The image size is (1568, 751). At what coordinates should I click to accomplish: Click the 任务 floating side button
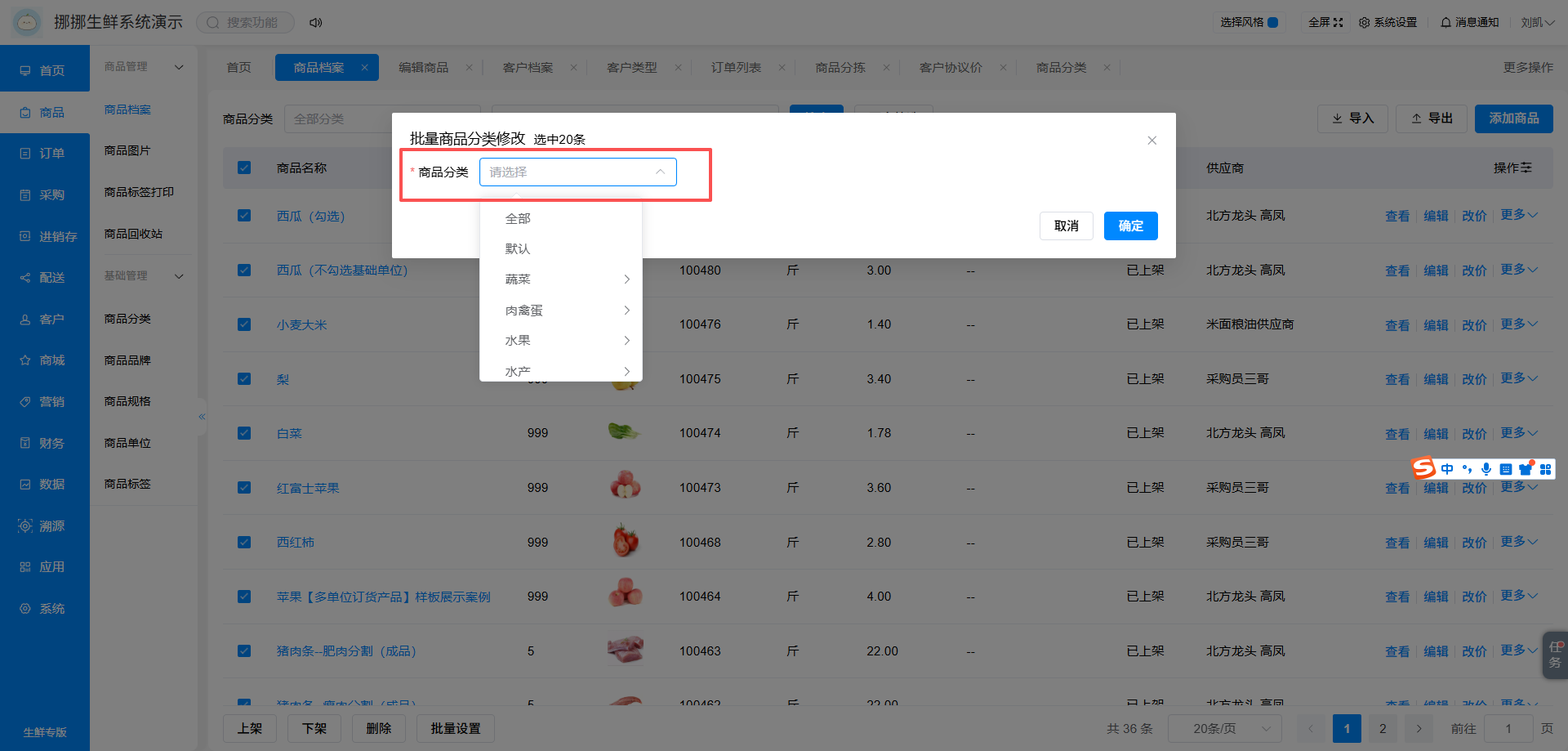(1555, 655)
